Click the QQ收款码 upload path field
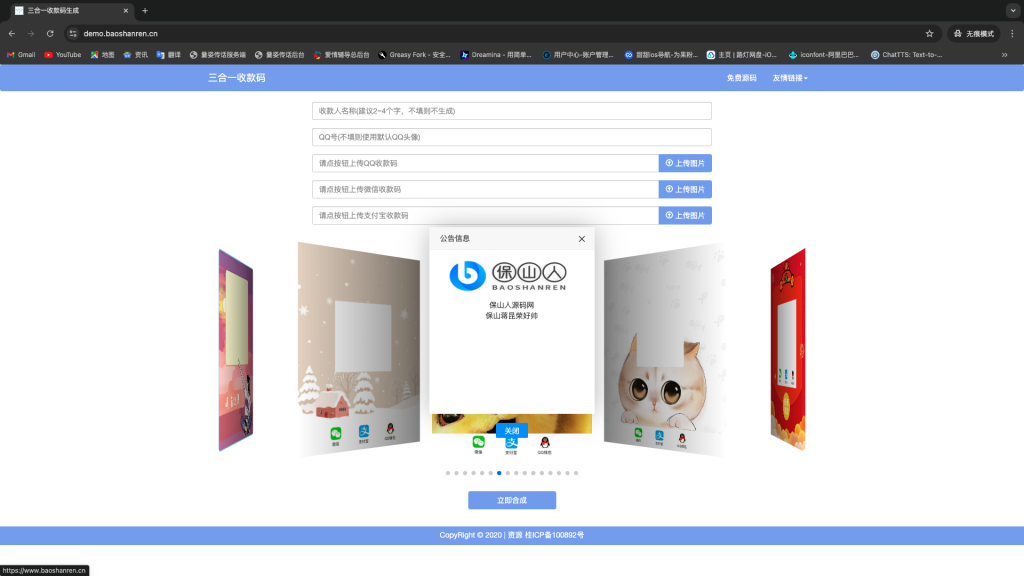The height and width of the screenshot is (576, 1024). [x=485, y=163]
